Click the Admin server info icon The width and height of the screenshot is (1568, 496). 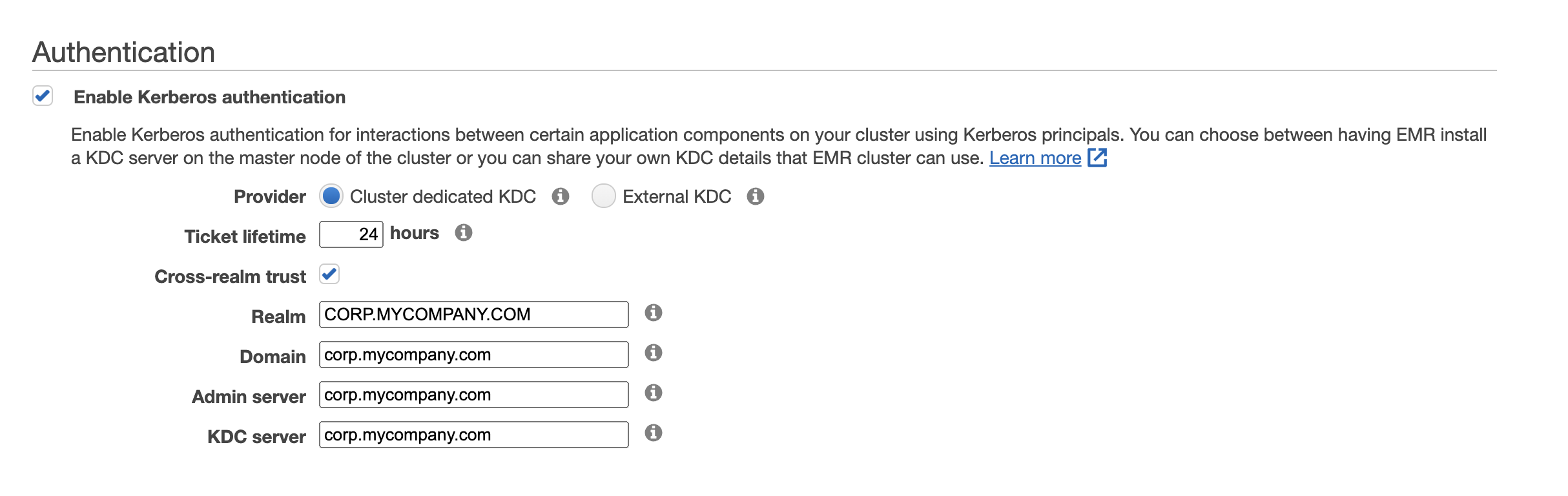point(654,393)
